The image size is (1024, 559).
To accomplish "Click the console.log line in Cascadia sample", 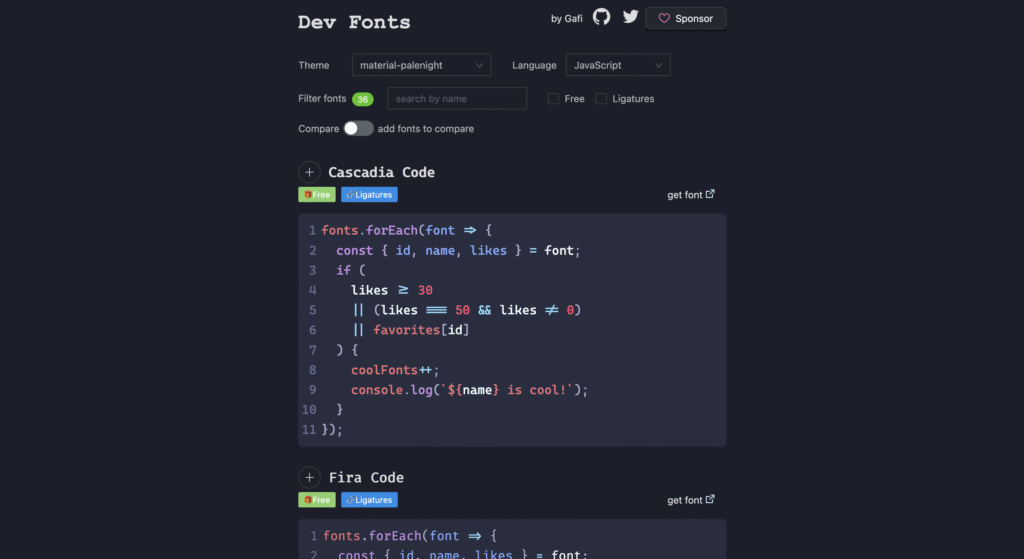I will point(470,390).
